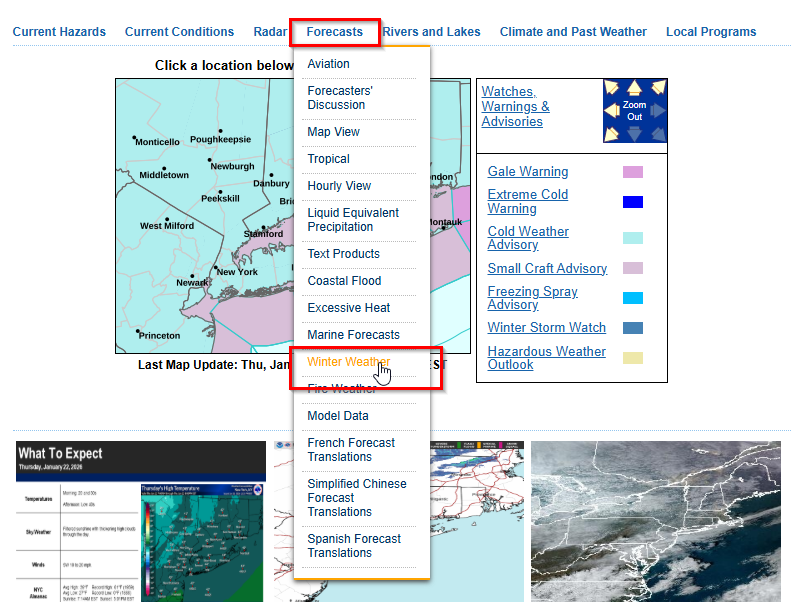The height and width of the screenshot is (602, 791).
Task: Follow the Winter Storm Watch link
Action: (x=546, y=327)
